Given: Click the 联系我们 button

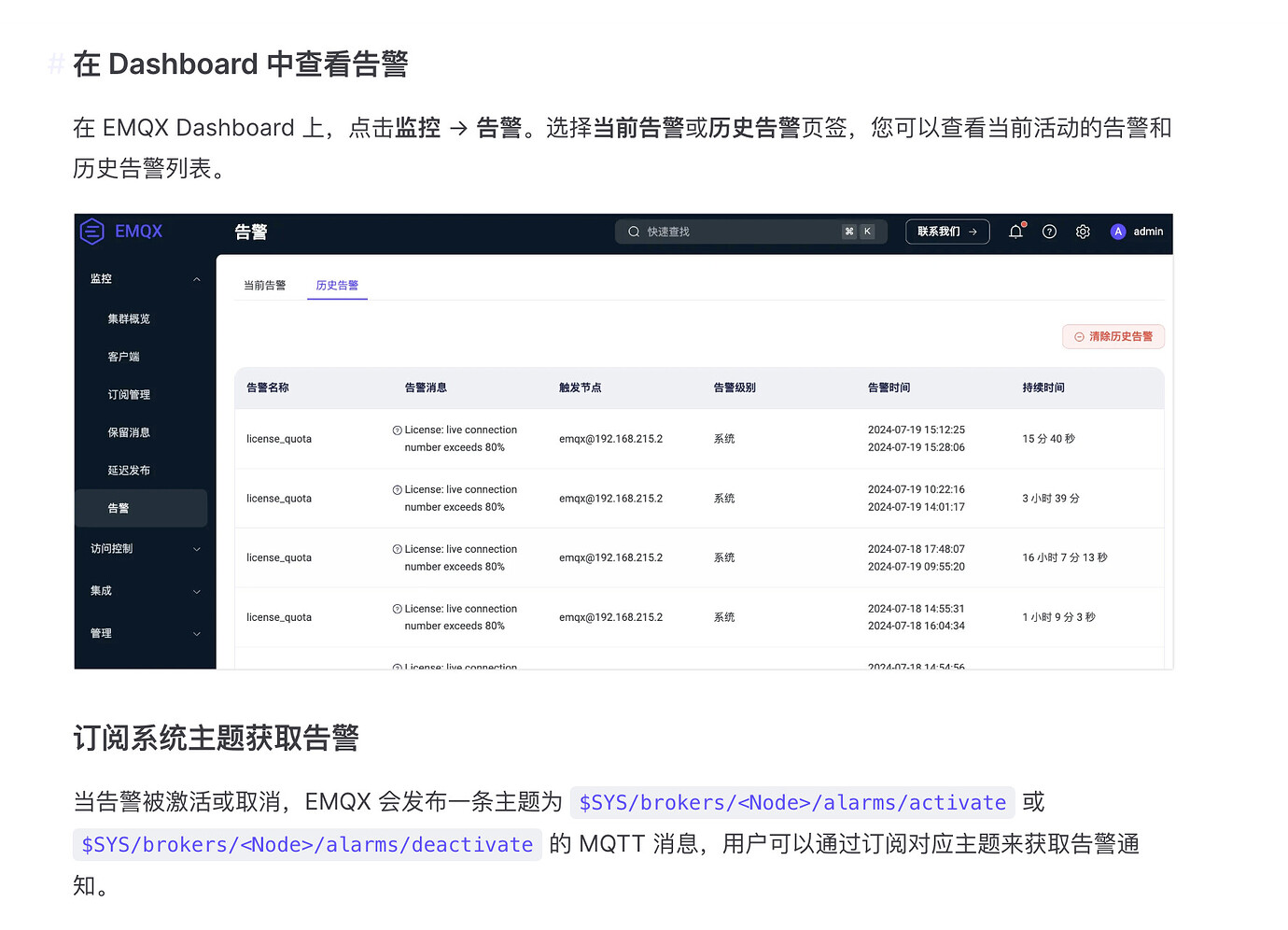Looking at the screenshot, I should pyautogui.click(x=946, y=231).
